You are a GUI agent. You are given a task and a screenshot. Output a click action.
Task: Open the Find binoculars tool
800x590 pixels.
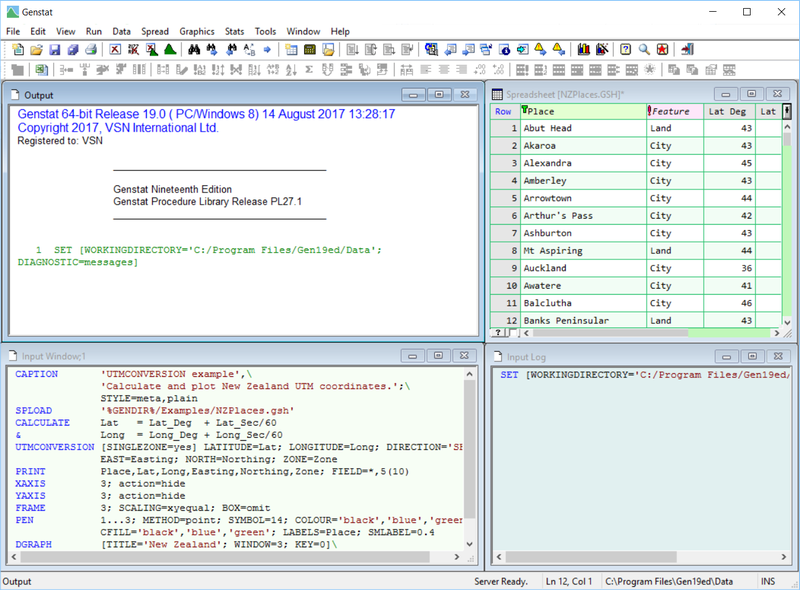coord(194,48)
